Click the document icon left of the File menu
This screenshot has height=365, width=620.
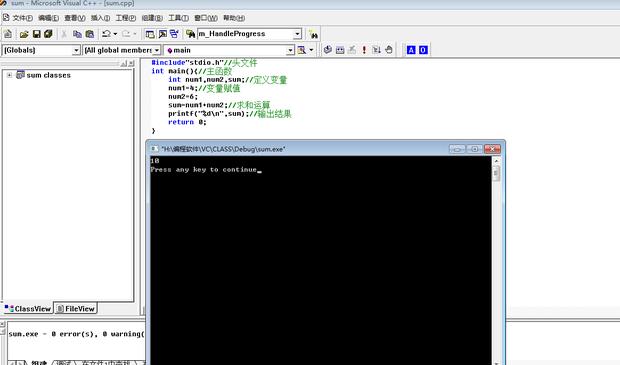[x=6, y=18]
